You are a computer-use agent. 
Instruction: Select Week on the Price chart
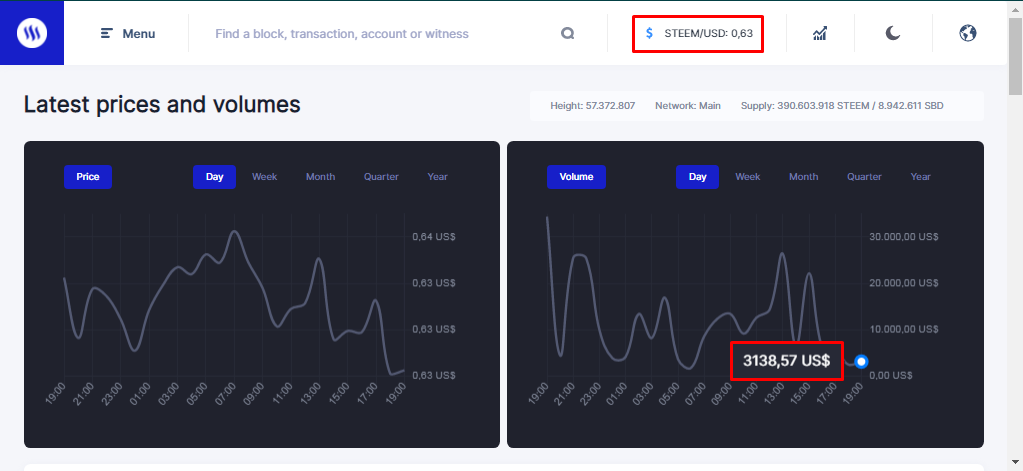pos(265,177)
